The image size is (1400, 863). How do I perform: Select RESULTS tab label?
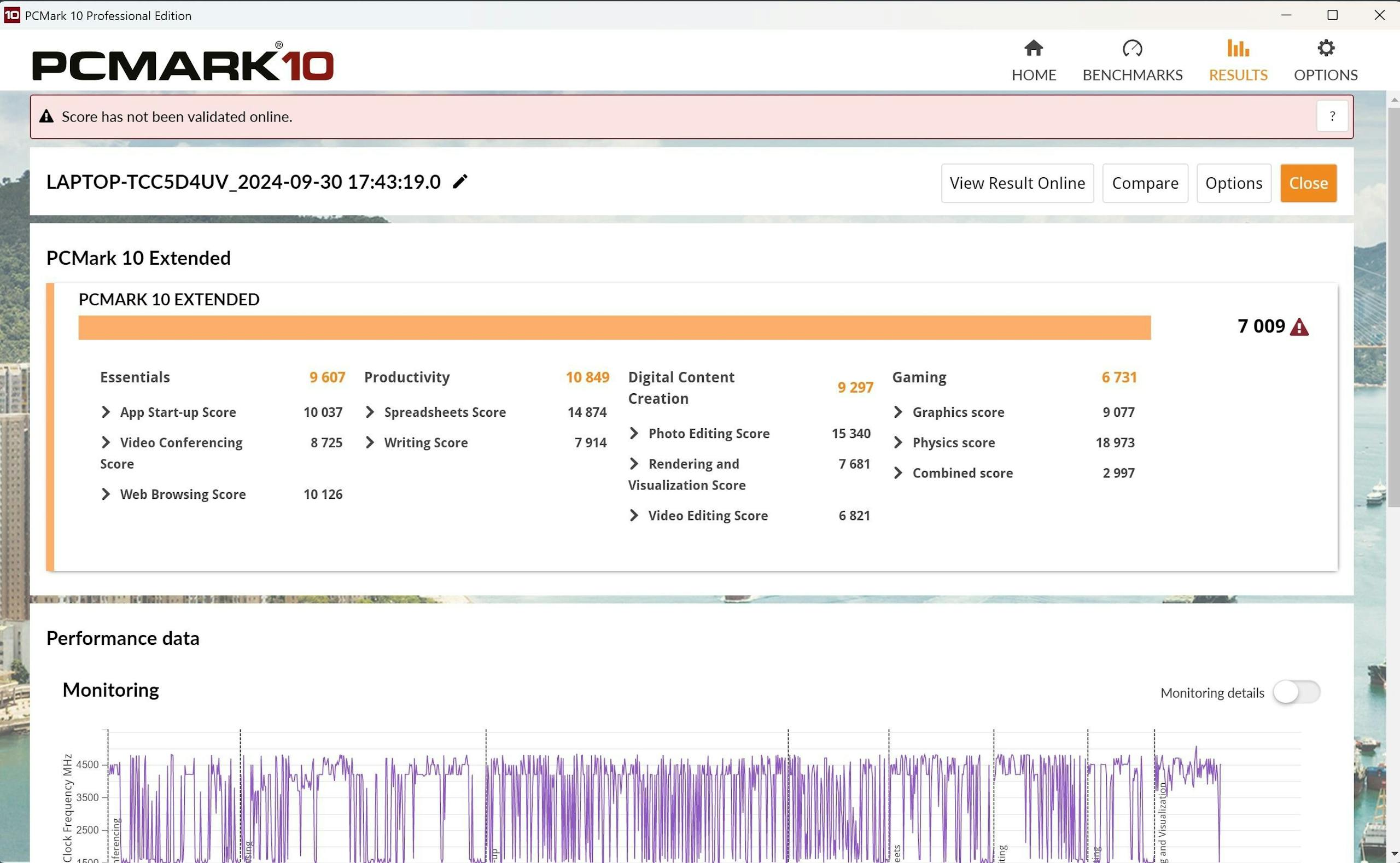click(x=1238, y=75)
